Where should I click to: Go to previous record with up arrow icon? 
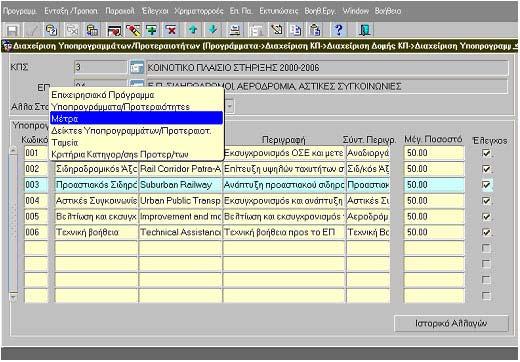click(x=193, y=30)
